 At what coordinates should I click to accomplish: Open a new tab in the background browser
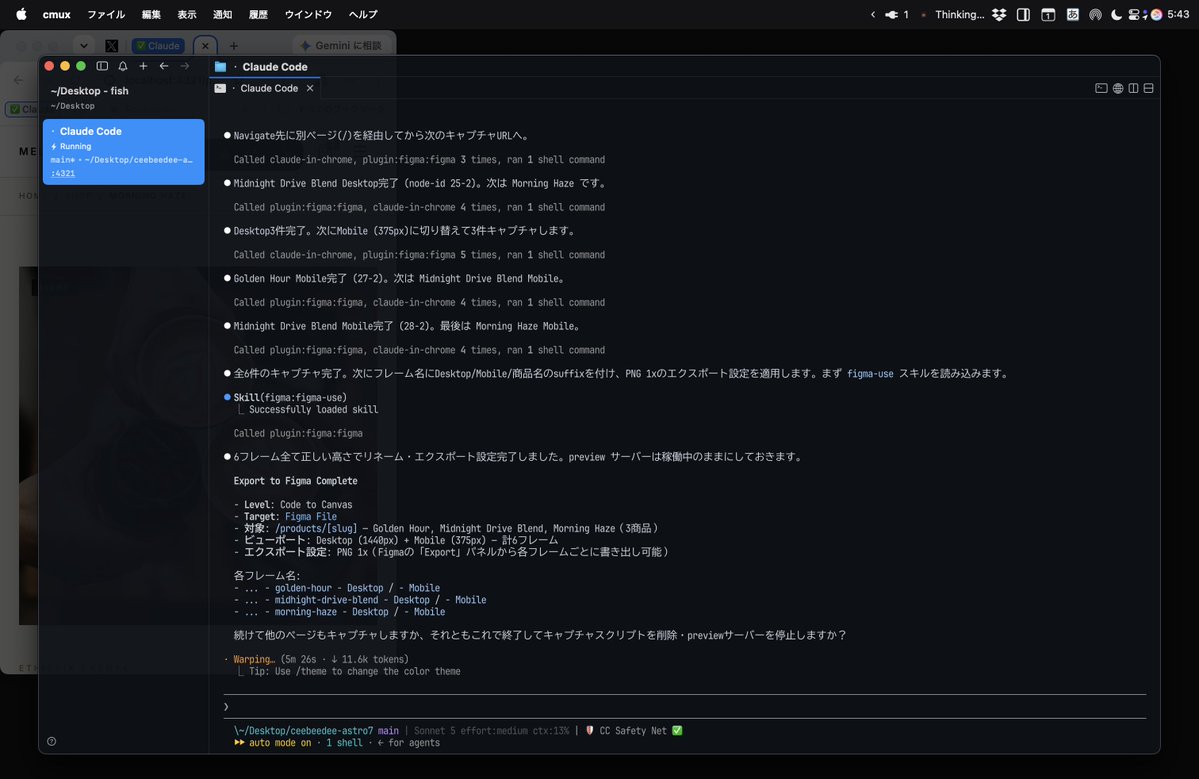click(x=234, y=46)
